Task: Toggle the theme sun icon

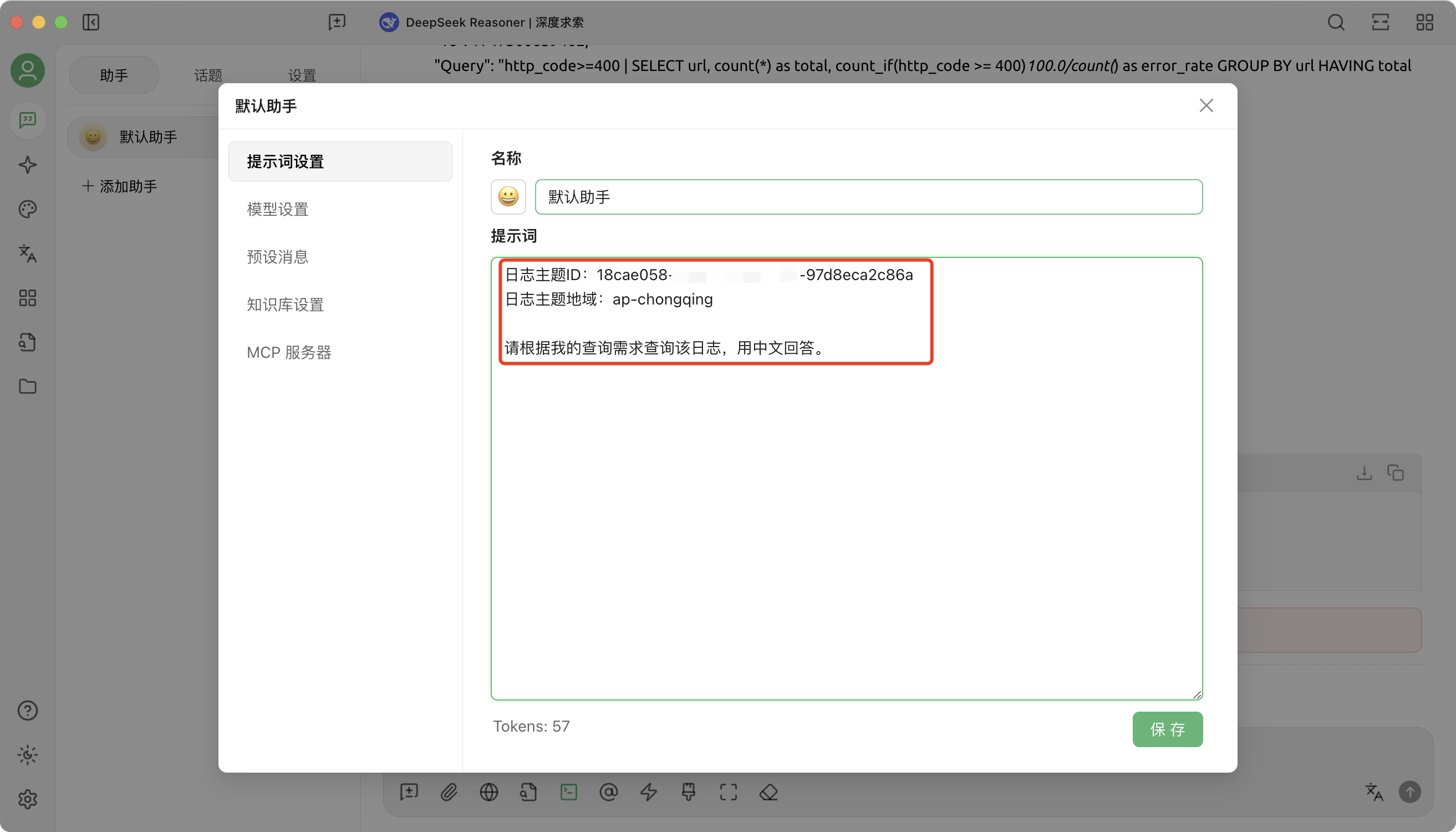Action: [27, 755]
